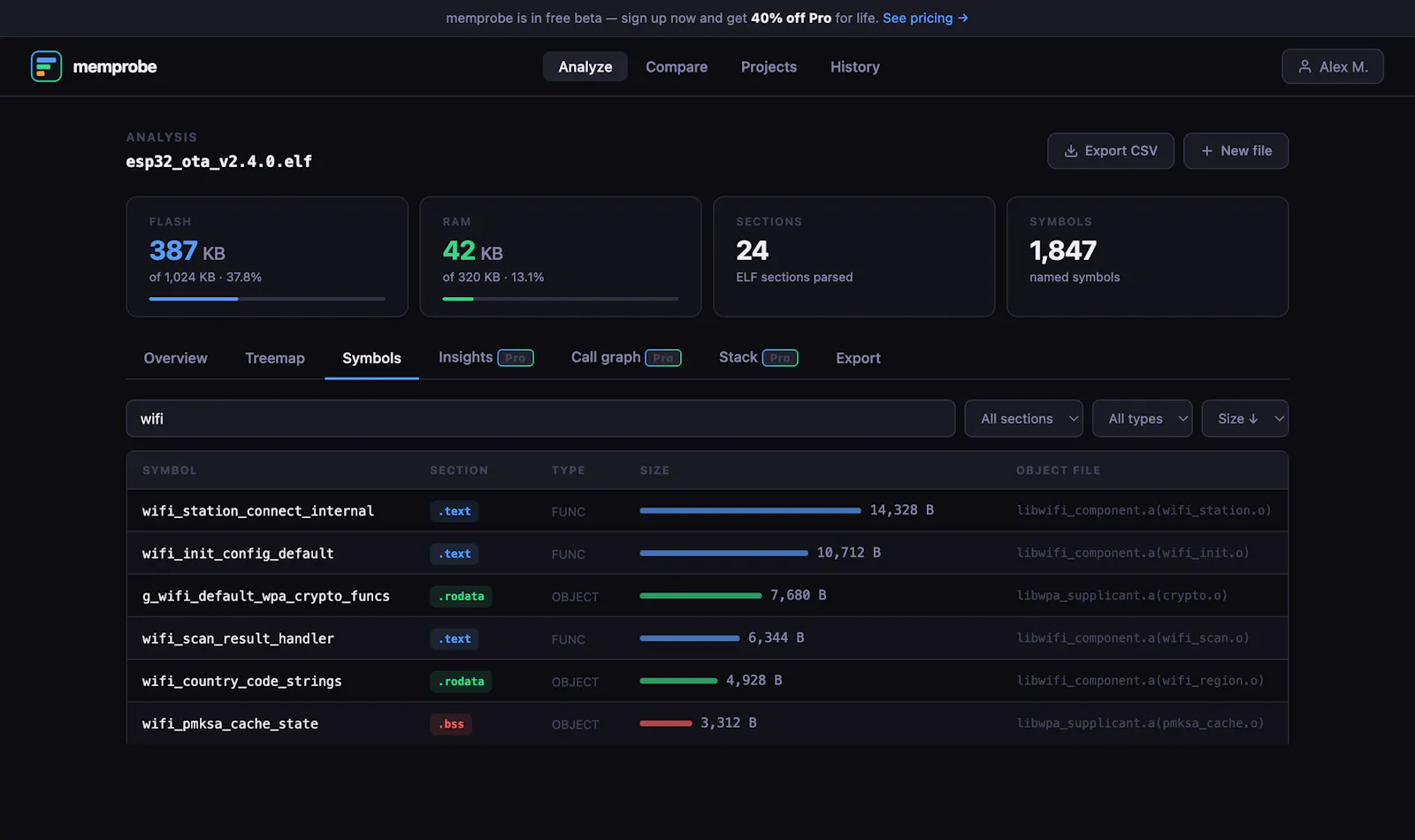Click the RAM usage progress bar
1415x840 pixels.
point(561,299)
